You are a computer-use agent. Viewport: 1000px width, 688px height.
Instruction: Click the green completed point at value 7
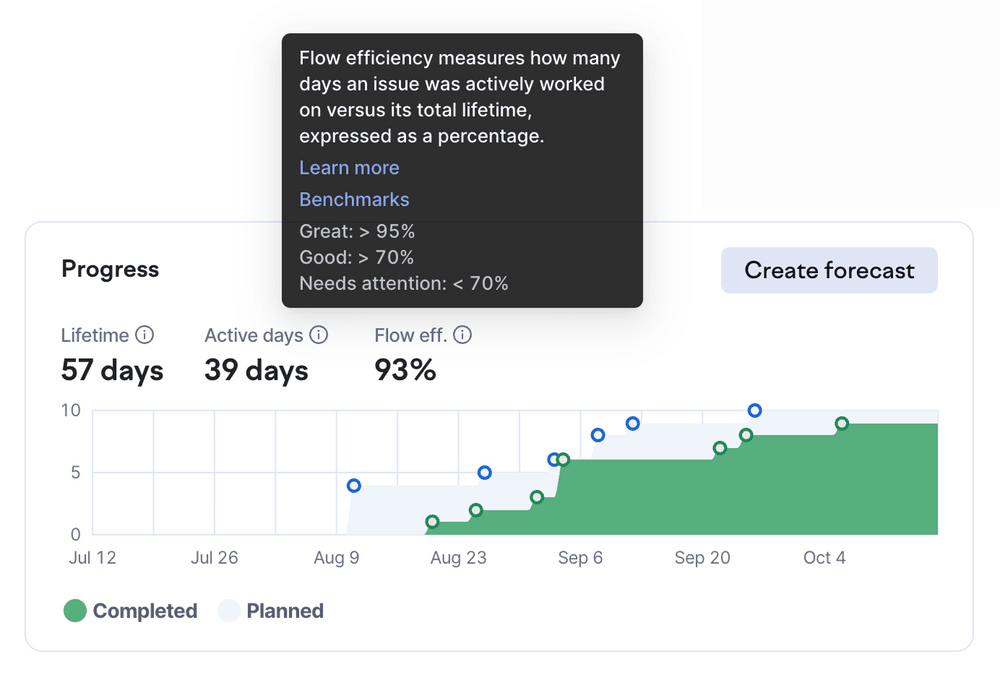click(720, 448)
